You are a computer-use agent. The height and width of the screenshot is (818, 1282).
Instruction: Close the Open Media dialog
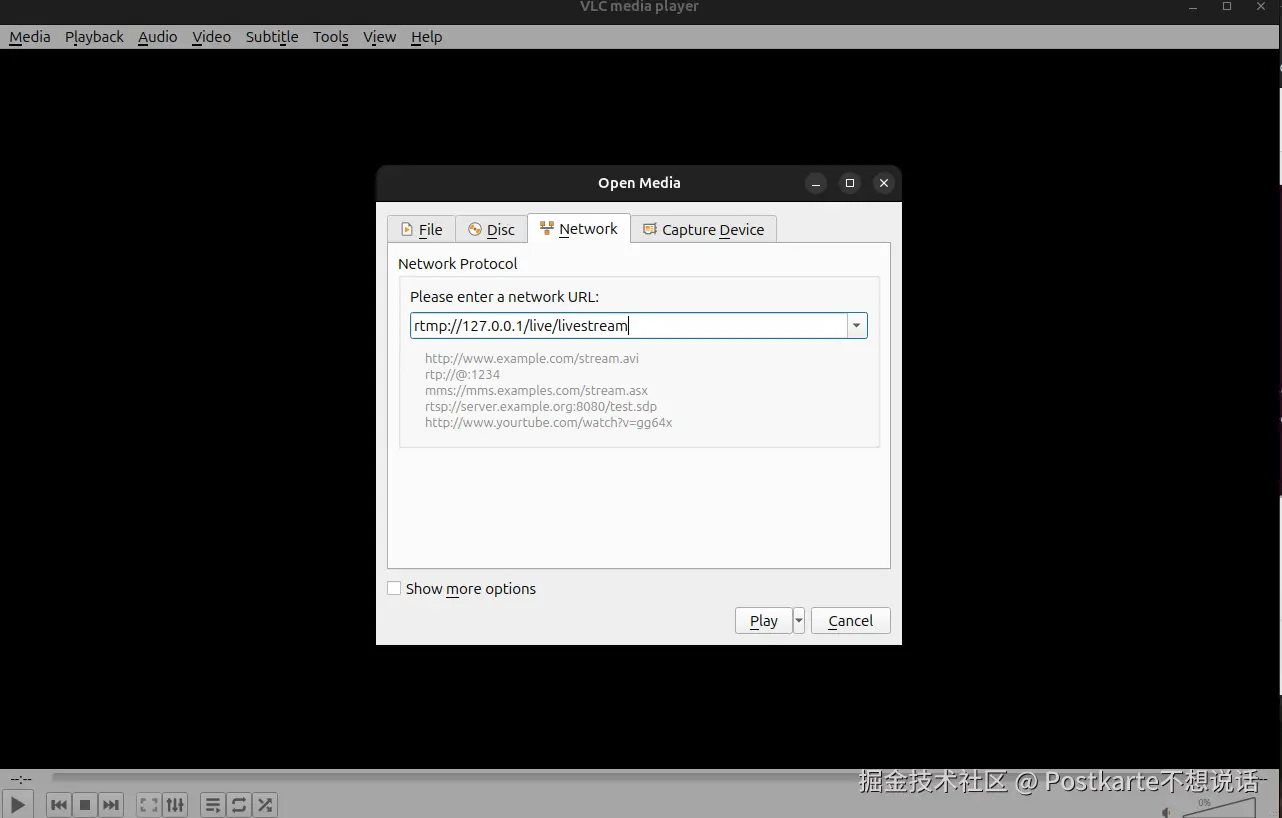(883, 183)
